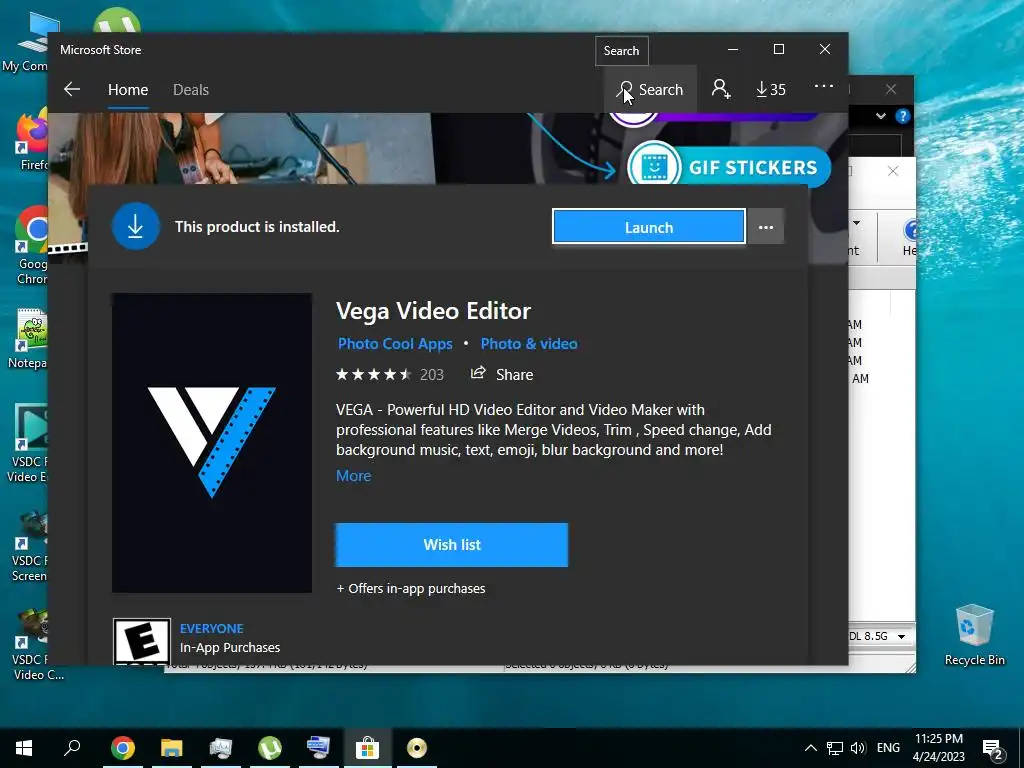Select the VSDC Screen Recorder desktop shortcut
The image size is (1024, 768).
point(29,546)
